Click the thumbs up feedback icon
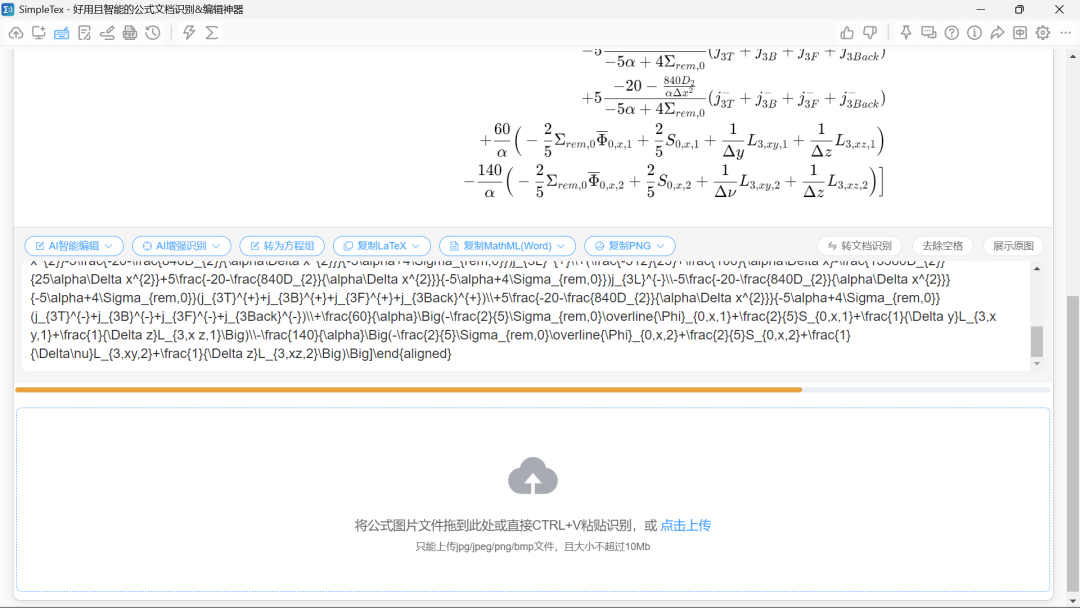The image size is (1080, 608). 847,33
